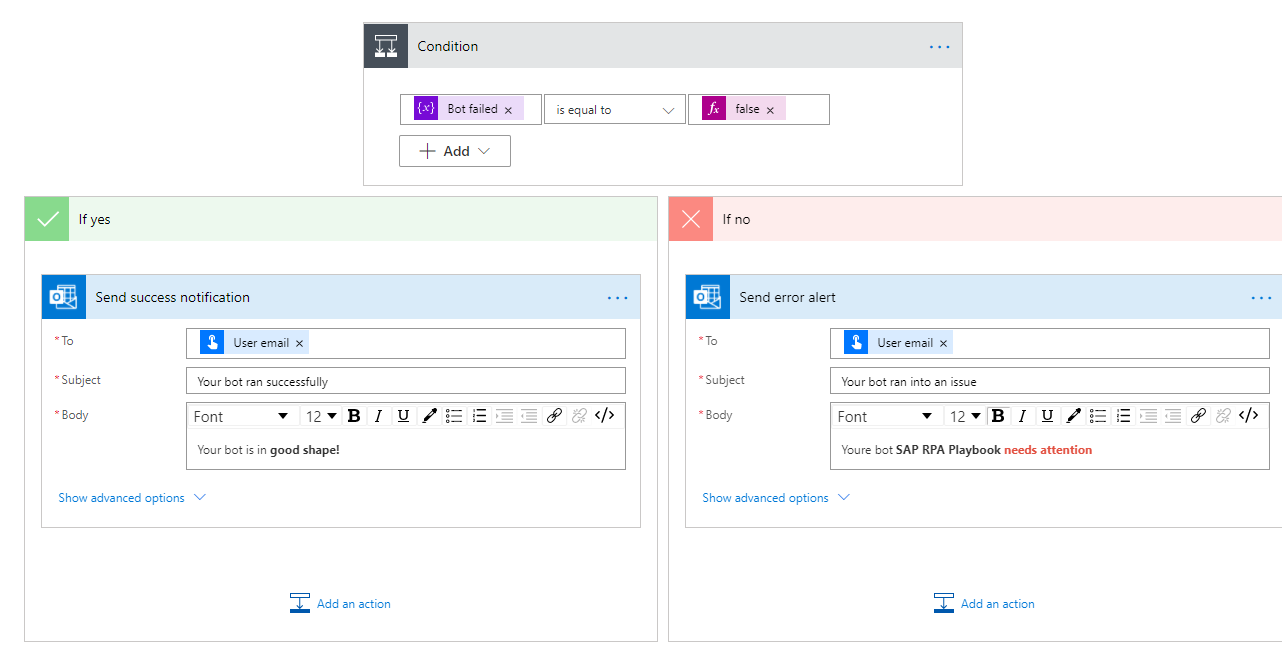Click Outlook icon on Send error alert
This screenshot has height=653, width=1282.
point(708,297)
